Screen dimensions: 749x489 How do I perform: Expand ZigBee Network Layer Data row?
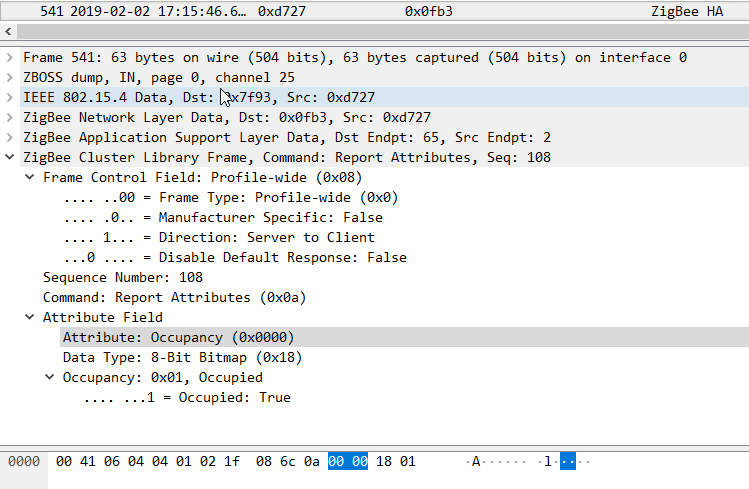[x=10, y=118]
